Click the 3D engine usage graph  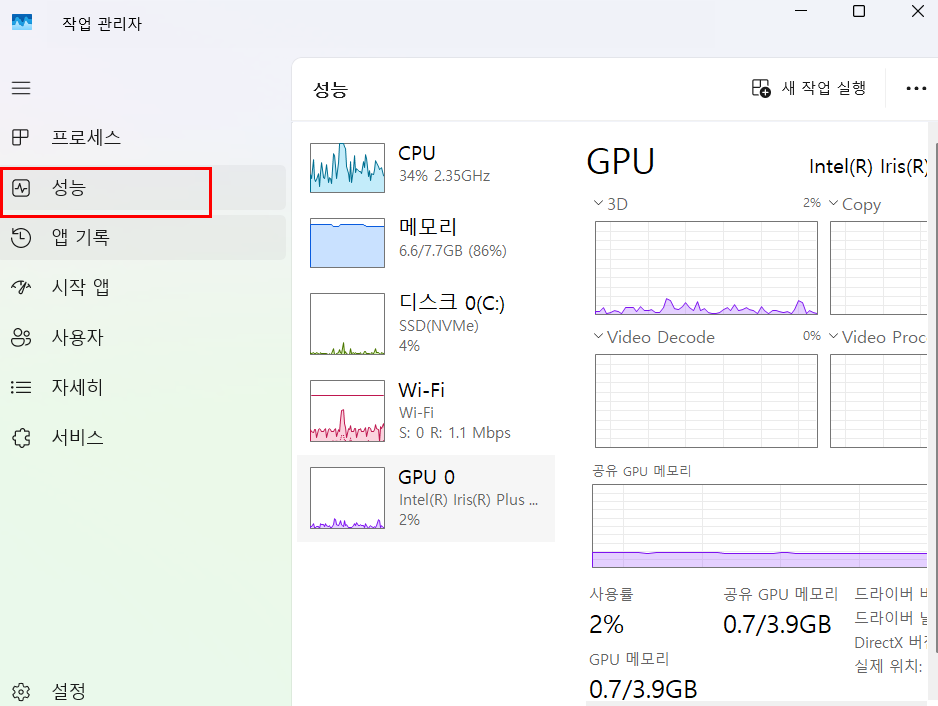[x=706, y=268]
